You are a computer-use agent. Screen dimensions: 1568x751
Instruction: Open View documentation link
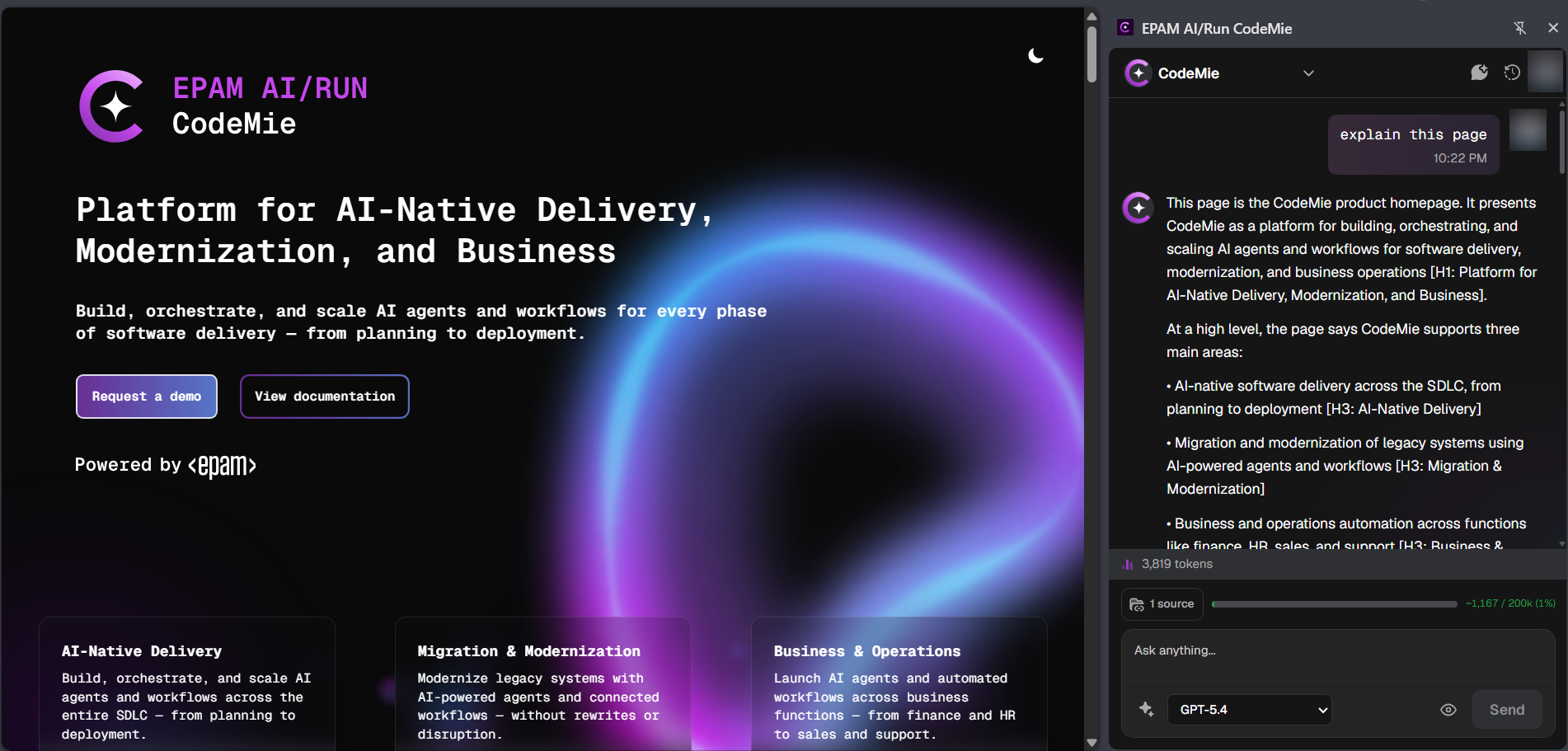pyautogui.click(x=325, y=397)
